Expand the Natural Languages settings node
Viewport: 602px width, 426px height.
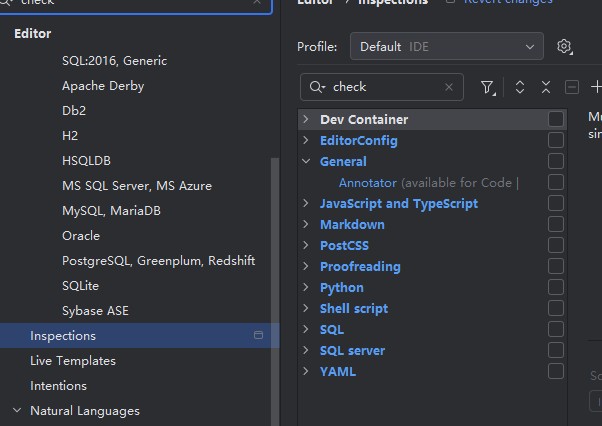(x=16, y=411)
